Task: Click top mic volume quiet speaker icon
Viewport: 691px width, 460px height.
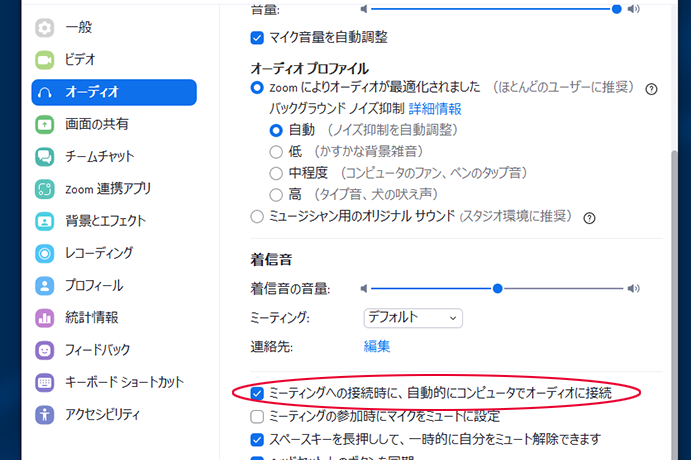Action: point(364,9)
